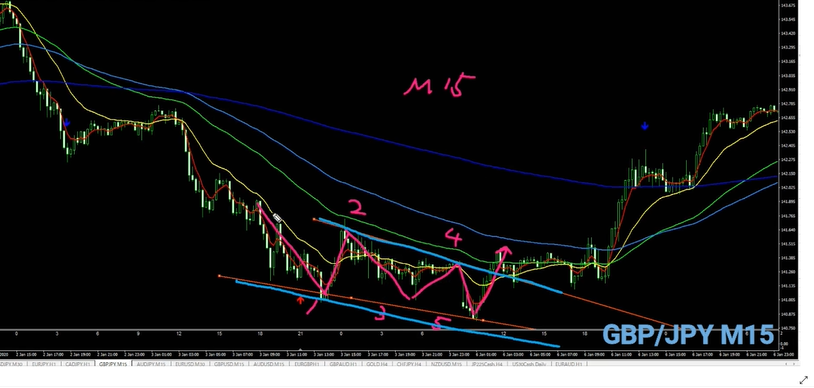Open the CADJPY H1 chart tab
Screen dimensions: 814x388
coord(78,365)
